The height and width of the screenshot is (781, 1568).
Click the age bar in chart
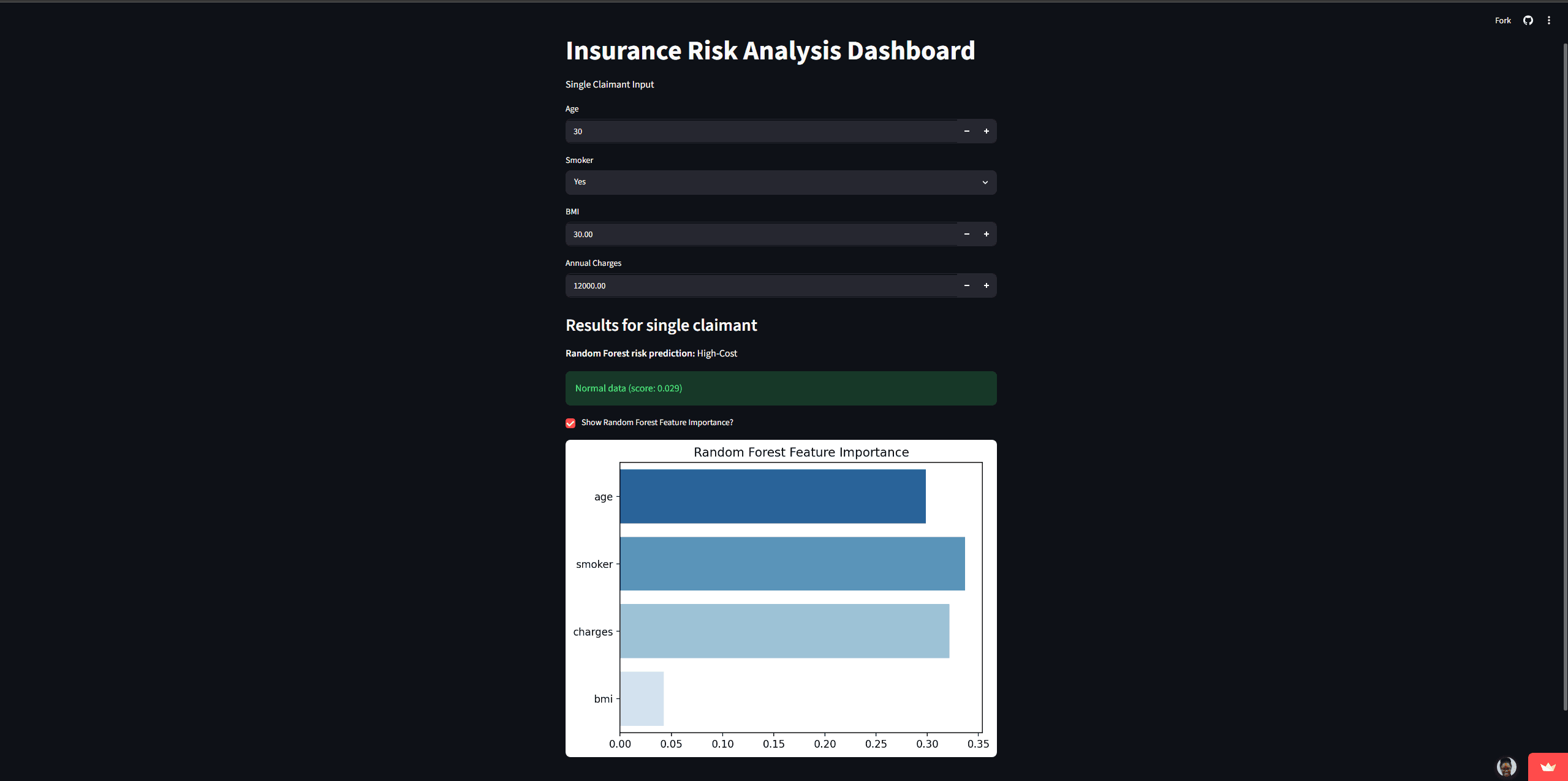[773, 496]
